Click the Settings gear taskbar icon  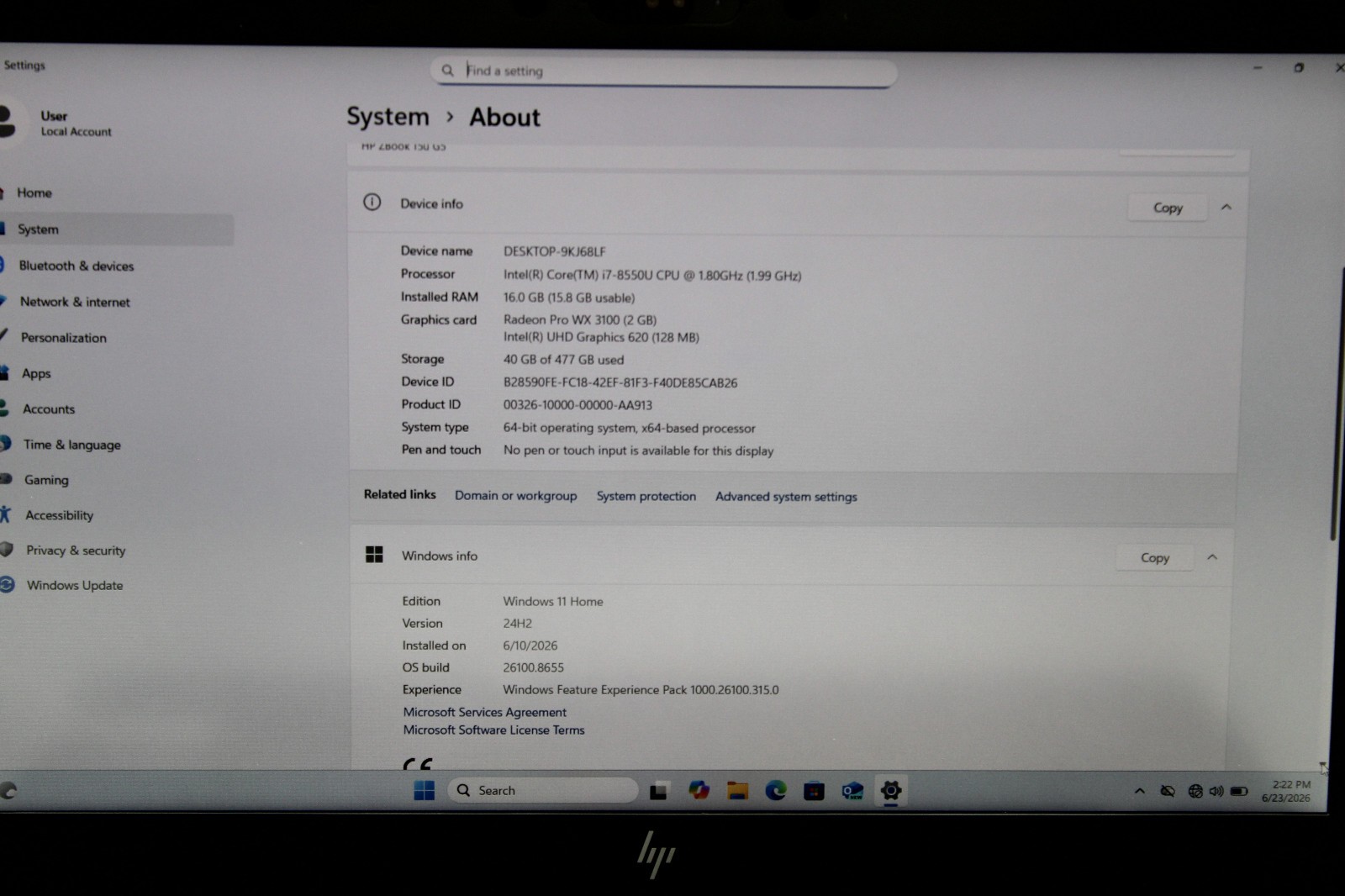891,790
